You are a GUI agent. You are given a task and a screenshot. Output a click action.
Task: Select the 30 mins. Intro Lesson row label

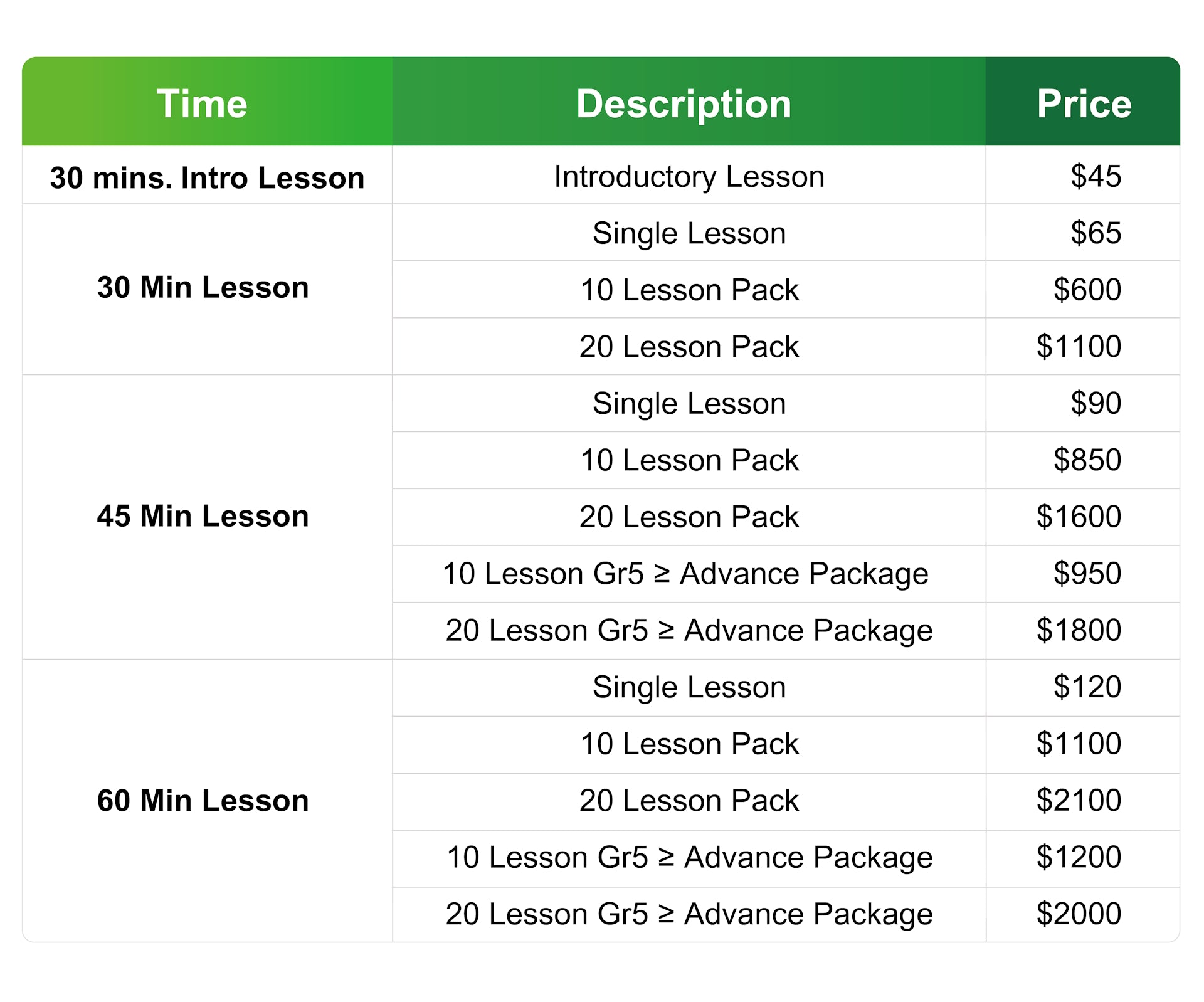(x=207, y=177)
